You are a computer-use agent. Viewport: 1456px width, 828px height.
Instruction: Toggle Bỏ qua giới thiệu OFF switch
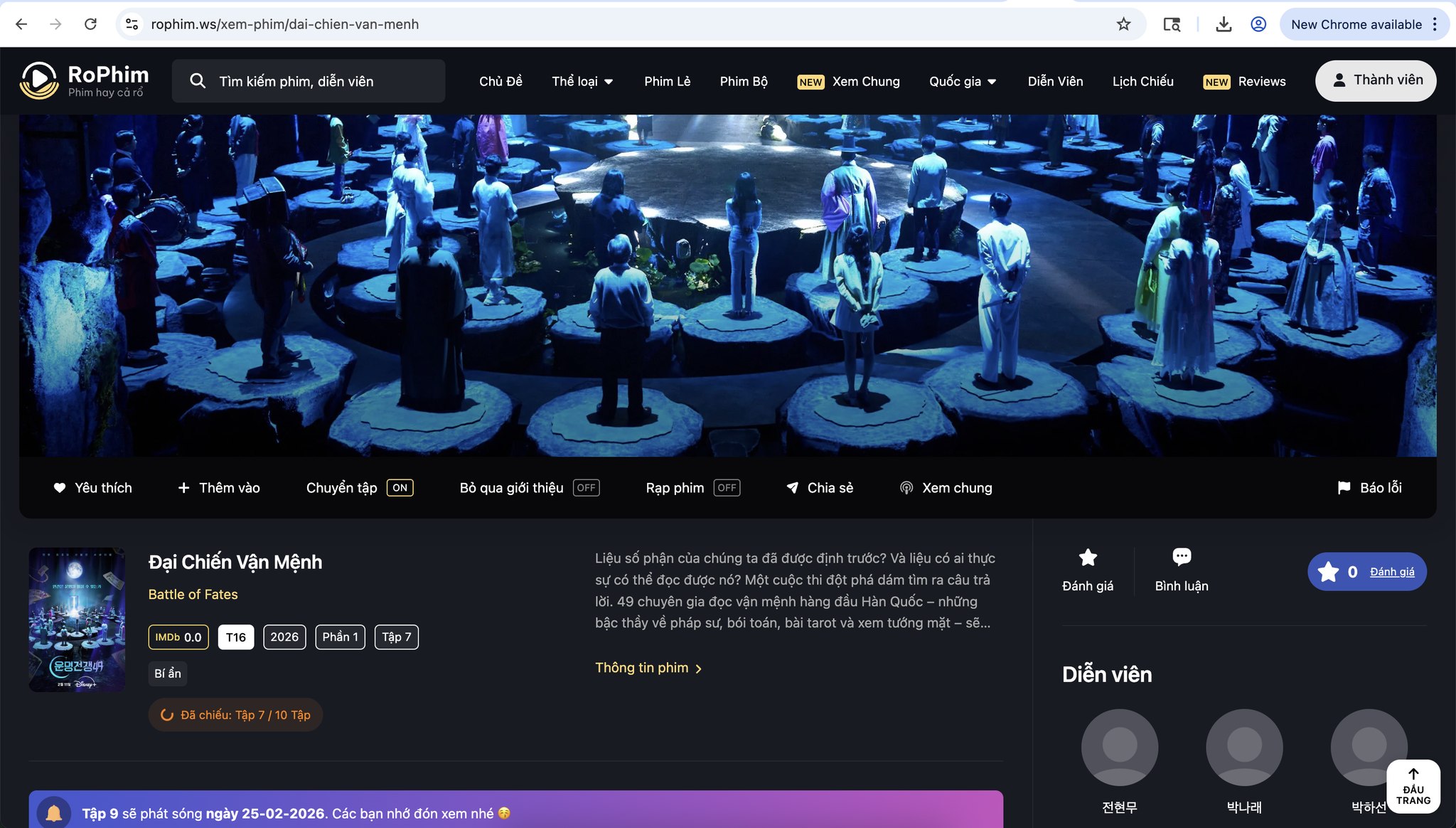pyautogui.click(x=587, y=487)
